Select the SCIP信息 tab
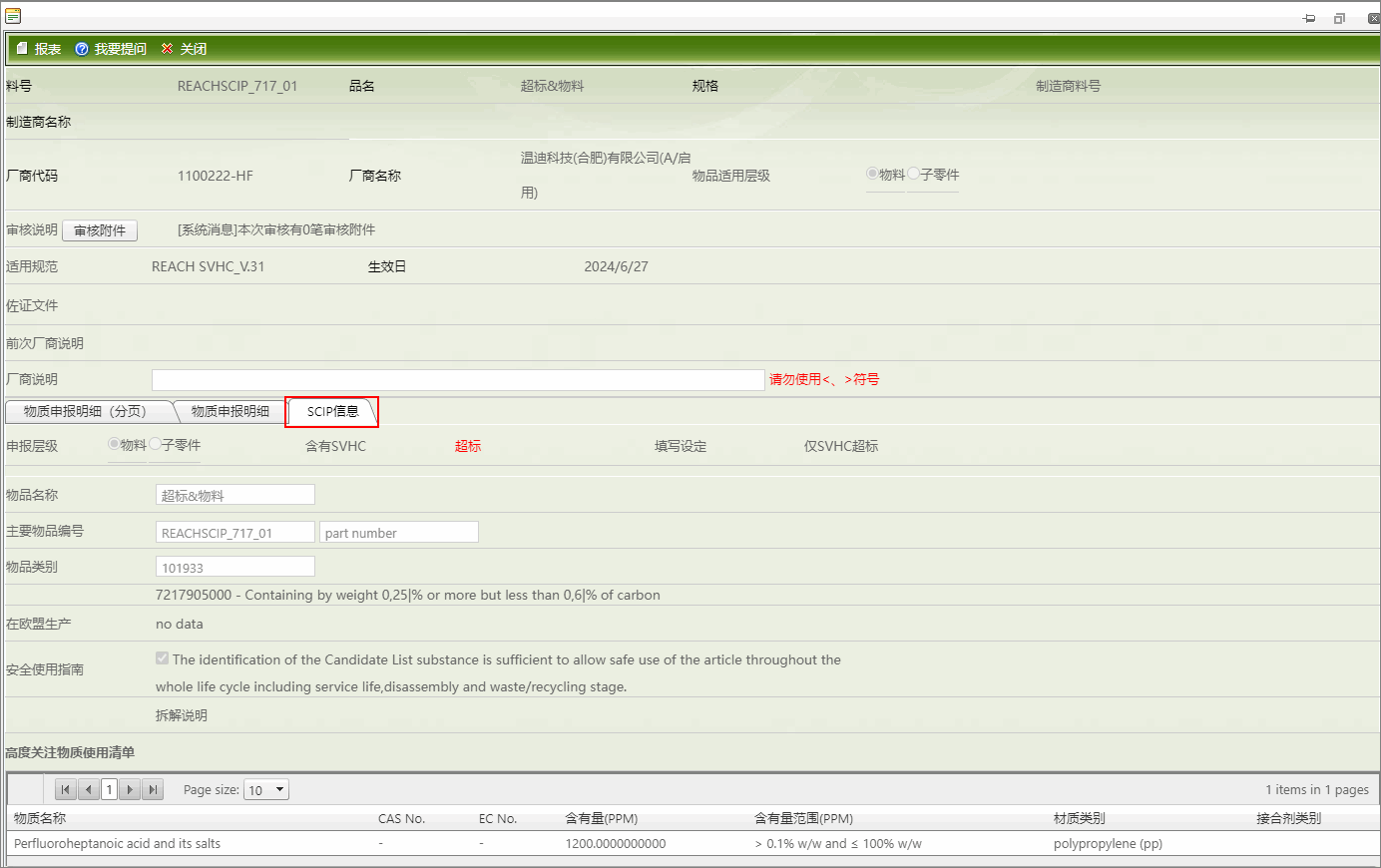Viewport: 1381px width, 868px height. pos(332,411)
